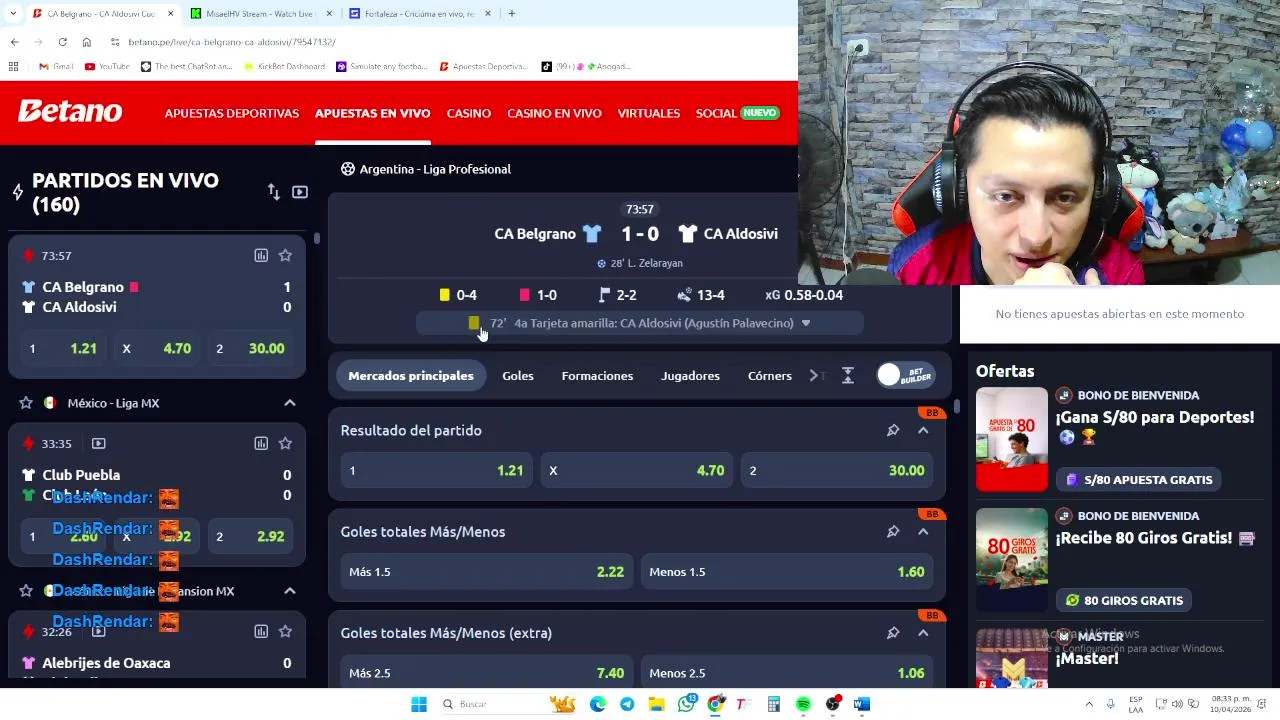Viewport: 1280px width, 720px height.
Task: Open Microsoft Word from the taskbar
Action: 862,704
